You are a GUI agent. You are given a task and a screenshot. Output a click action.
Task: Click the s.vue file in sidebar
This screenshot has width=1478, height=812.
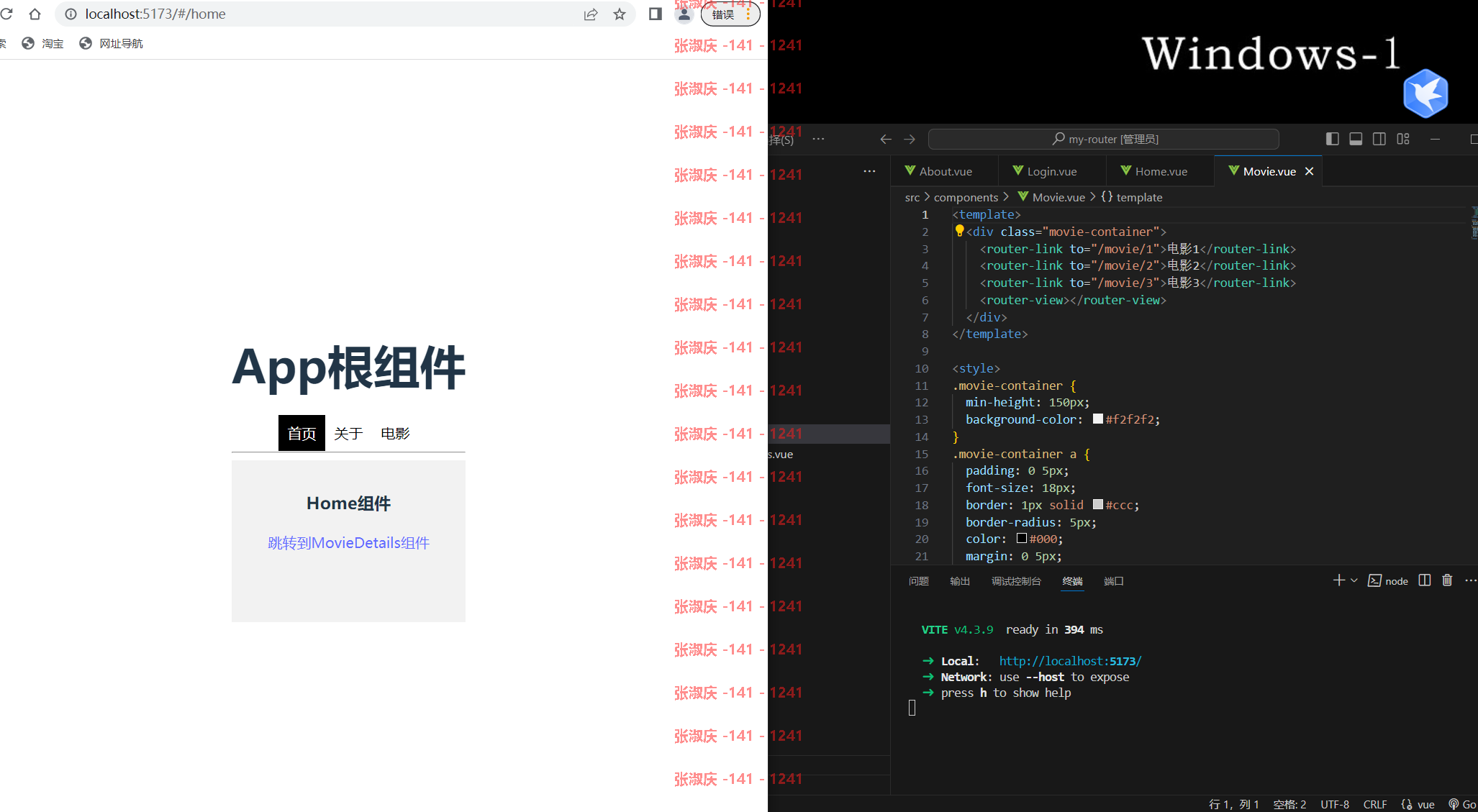[781, 455]
